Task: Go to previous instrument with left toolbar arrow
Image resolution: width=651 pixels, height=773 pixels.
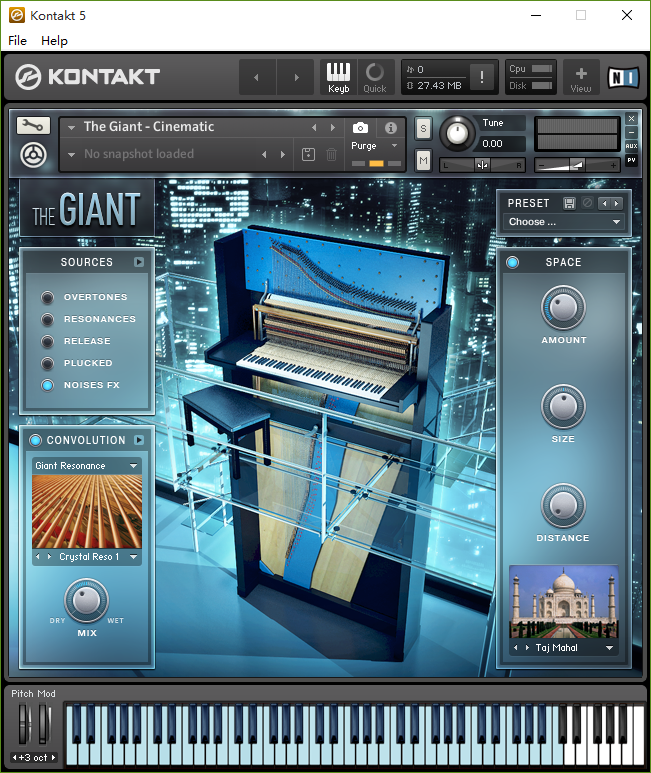Action: (x=257, y=77)
